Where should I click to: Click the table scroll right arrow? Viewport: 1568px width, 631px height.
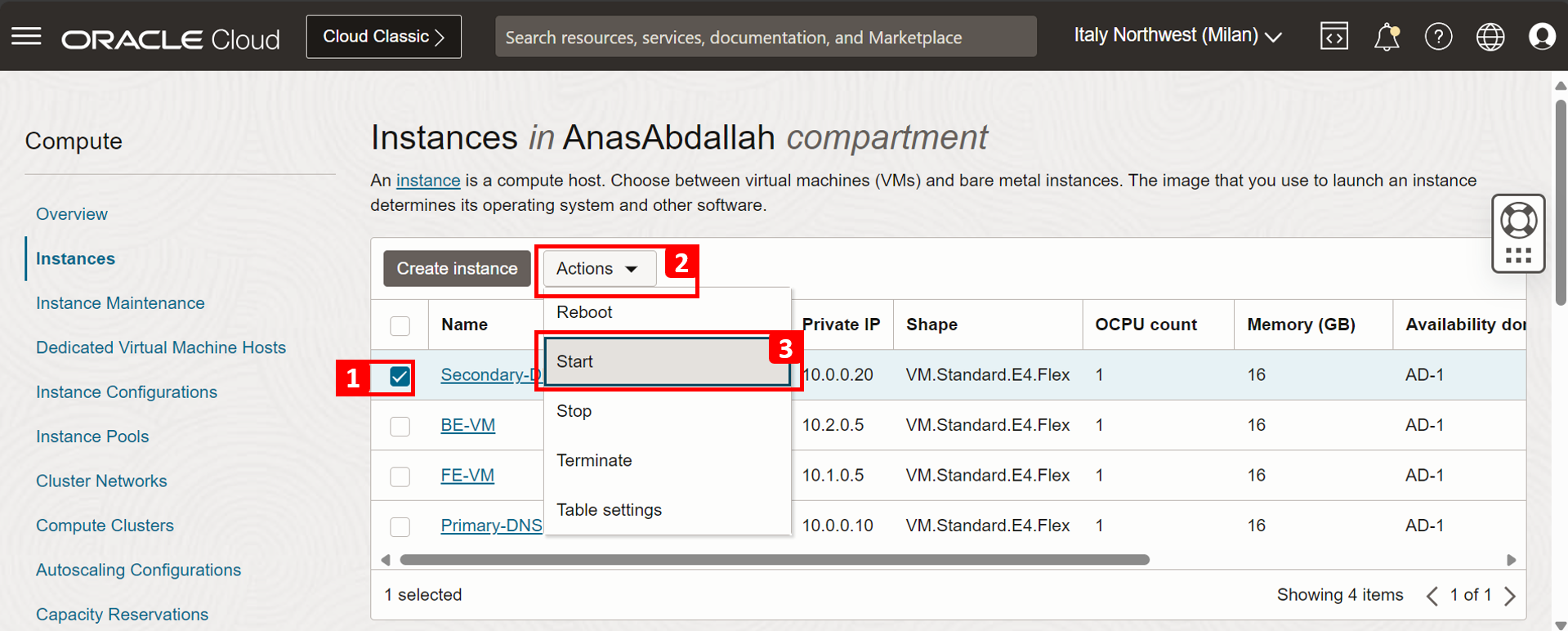click(1511, 560)
